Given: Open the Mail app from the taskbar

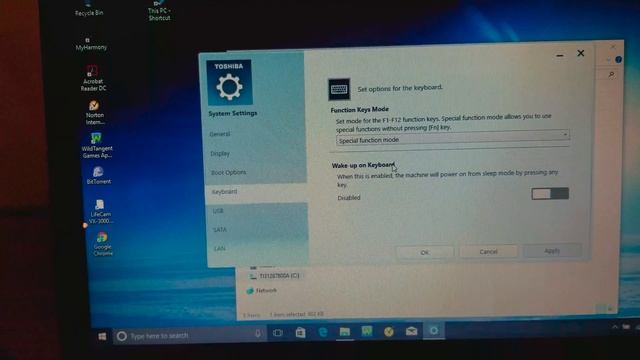Looking at the screenshot, I should 411,331.
